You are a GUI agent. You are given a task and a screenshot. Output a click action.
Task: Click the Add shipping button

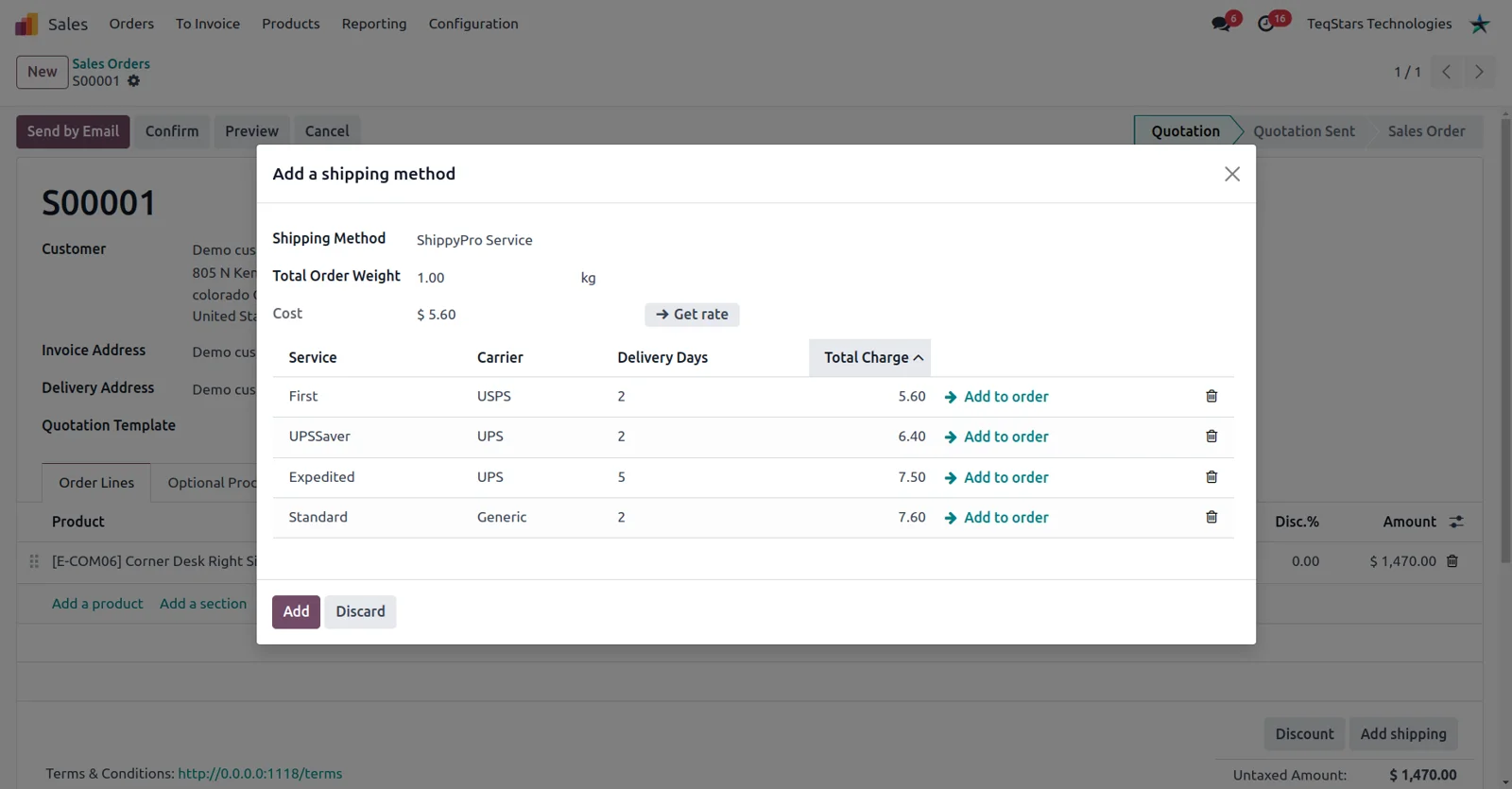[1403, 734]
